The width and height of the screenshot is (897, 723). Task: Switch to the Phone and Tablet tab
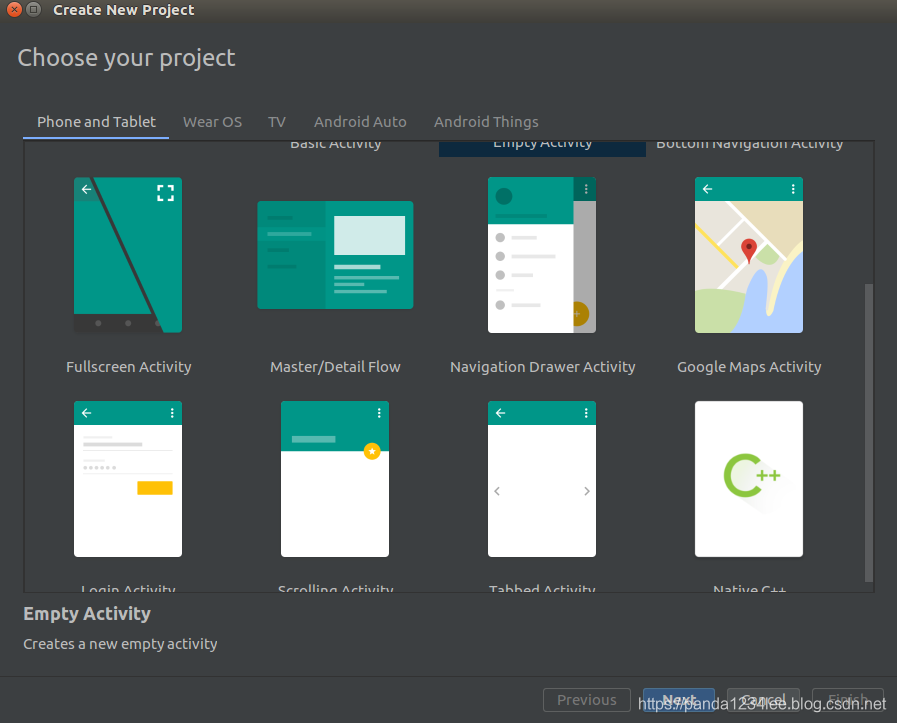[x=96, y=122]
